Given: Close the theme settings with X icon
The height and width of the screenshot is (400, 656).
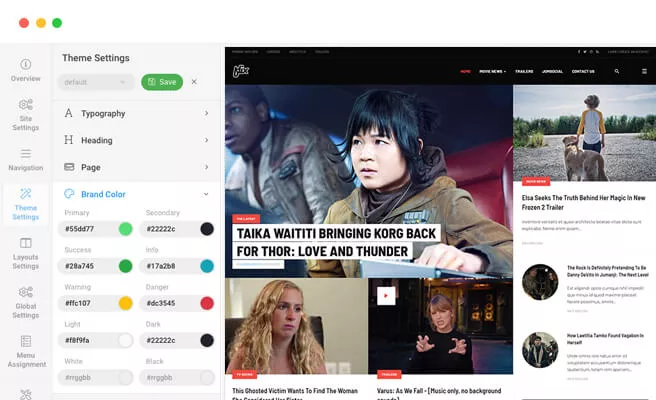Looking at the screenshot, I should [194, 82].
